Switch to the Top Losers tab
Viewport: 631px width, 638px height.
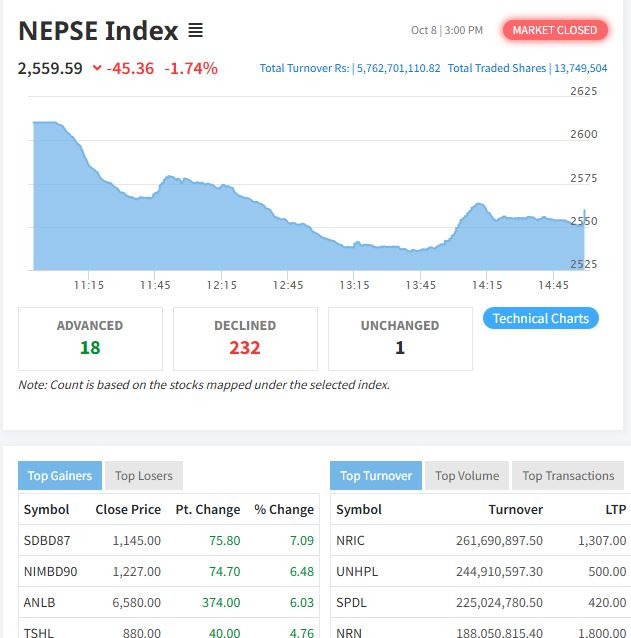tap(144, 476)
